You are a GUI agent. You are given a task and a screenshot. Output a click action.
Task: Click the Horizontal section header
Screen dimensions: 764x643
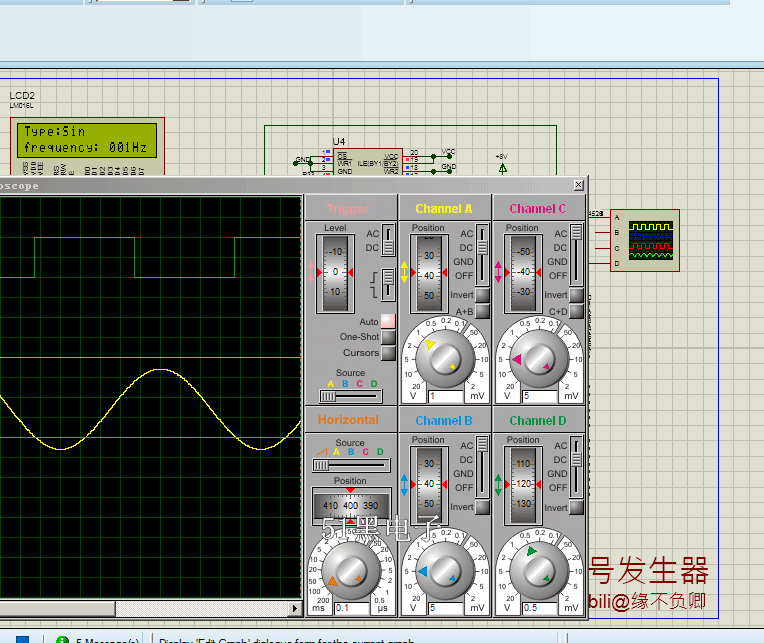click(x=348, y=420)
